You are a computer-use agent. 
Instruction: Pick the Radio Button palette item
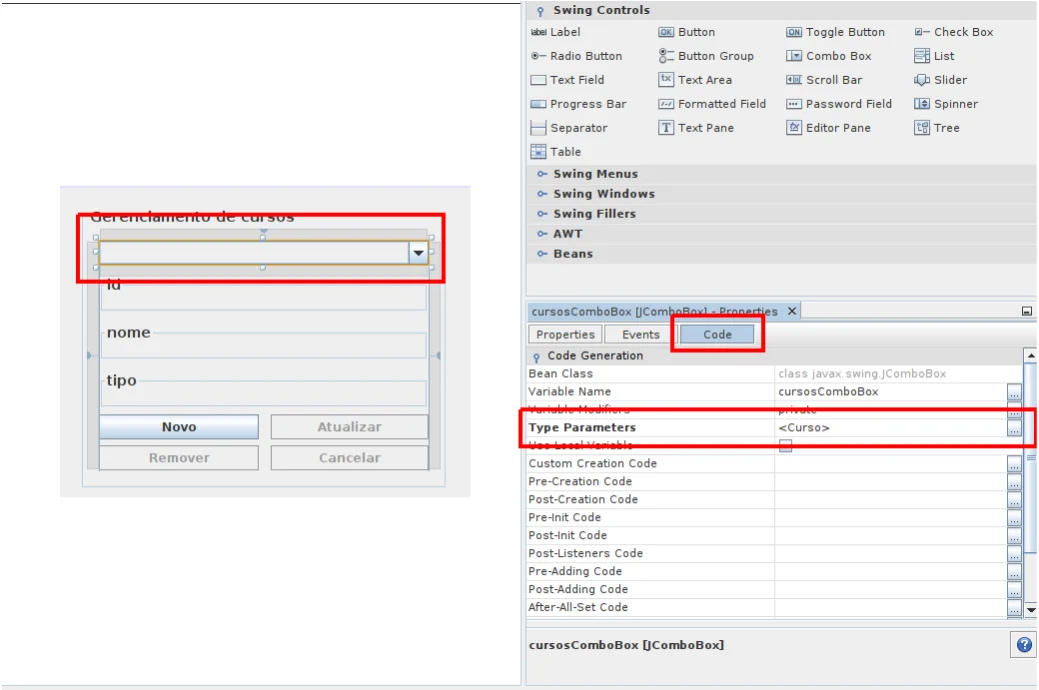point(576,56)
